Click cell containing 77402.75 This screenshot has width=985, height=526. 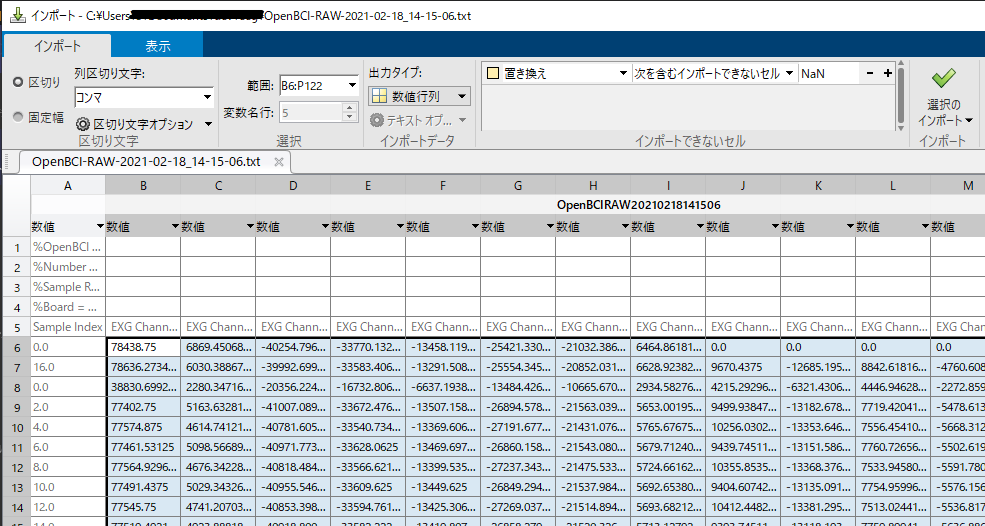[x=143, y=408]
